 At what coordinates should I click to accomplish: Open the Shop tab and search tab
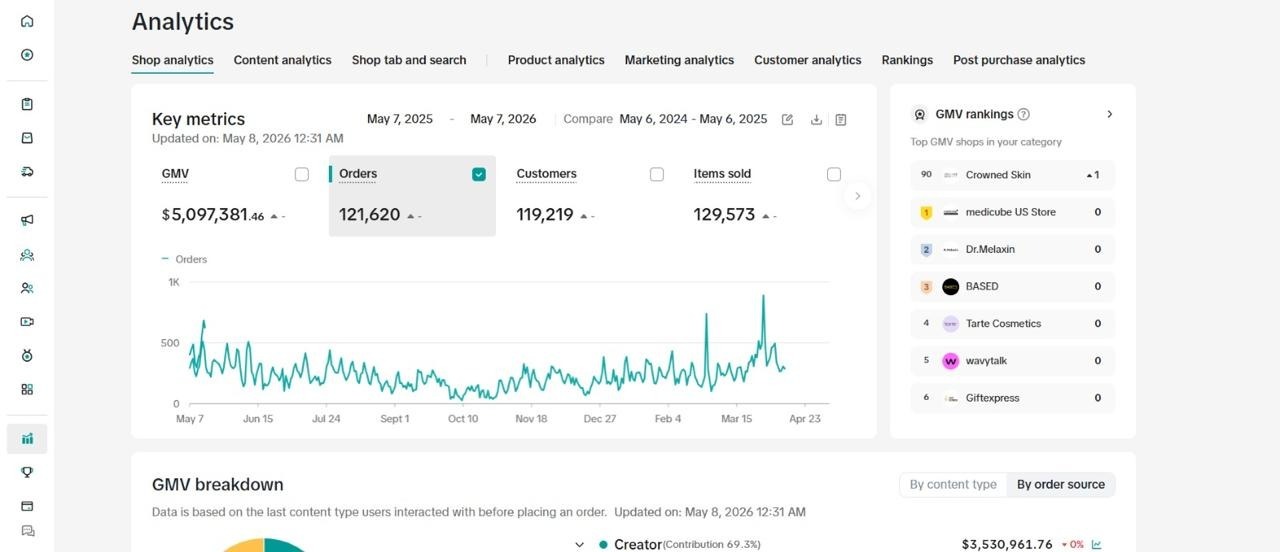(409, 60)
